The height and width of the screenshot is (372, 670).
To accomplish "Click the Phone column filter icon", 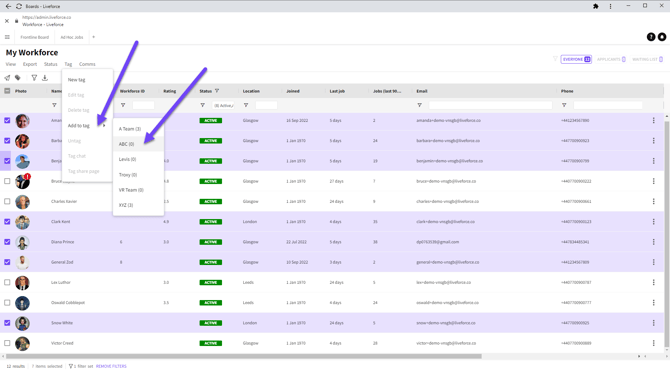I will click(x=564, y=105).
